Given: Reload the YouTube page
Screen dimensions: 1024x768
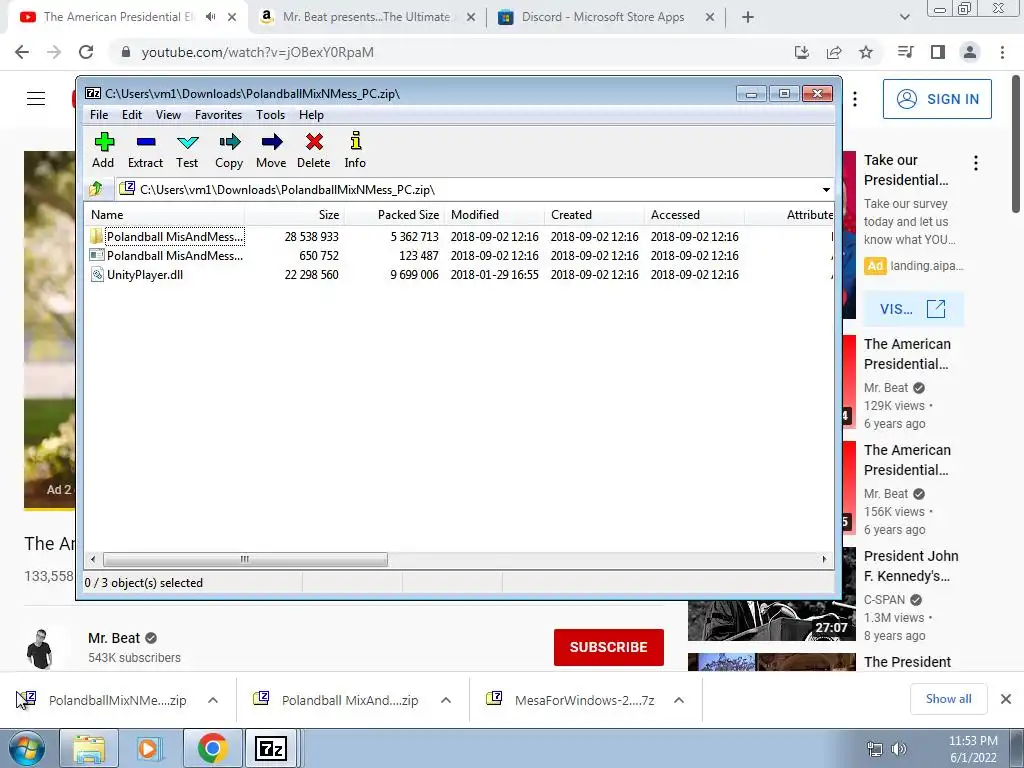Looking at the screenshot, I should (86, 52).
